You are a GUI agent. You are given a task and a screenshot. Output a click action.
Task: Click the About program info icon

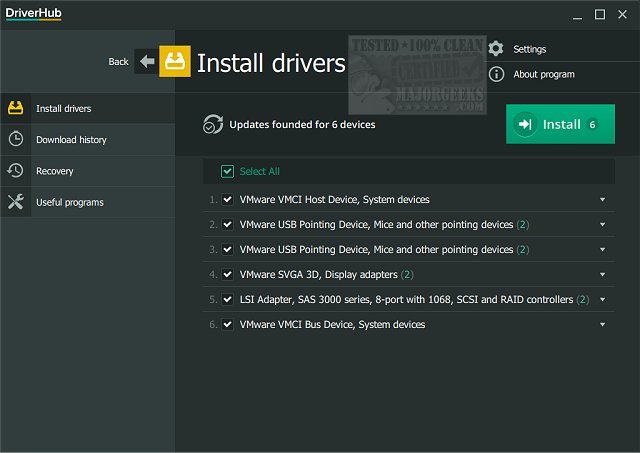(496, 74)
